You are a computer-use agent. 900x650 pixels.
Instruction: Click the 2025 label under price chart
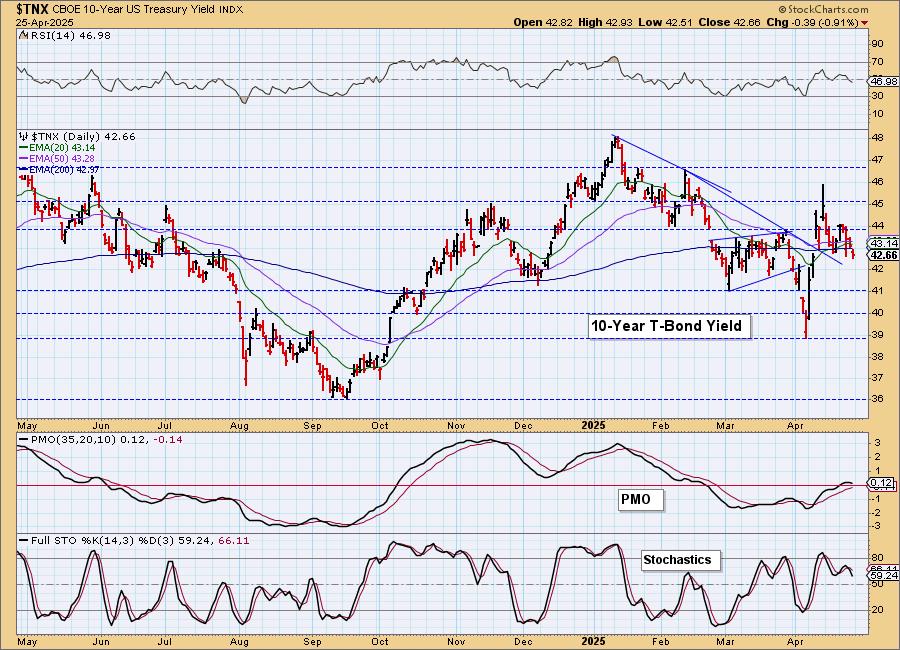coord(593,425)
